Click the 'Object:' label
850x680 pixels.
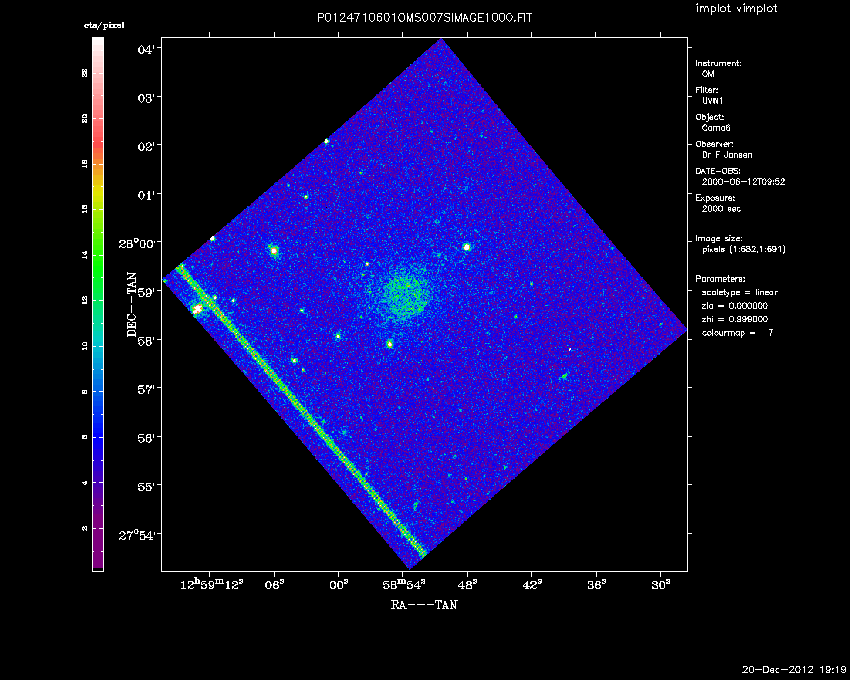[709, 117]
